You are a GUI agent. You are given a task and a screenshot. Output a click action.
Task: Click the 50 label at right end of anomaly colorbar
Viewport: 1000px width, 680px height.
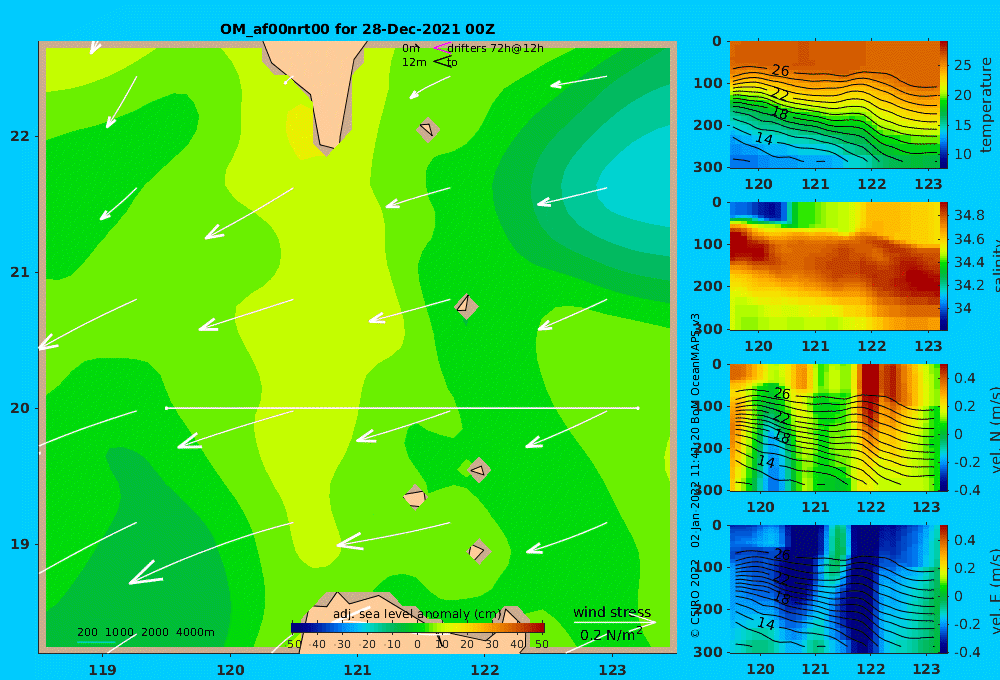pyautogui.click(x=541, y=644)
